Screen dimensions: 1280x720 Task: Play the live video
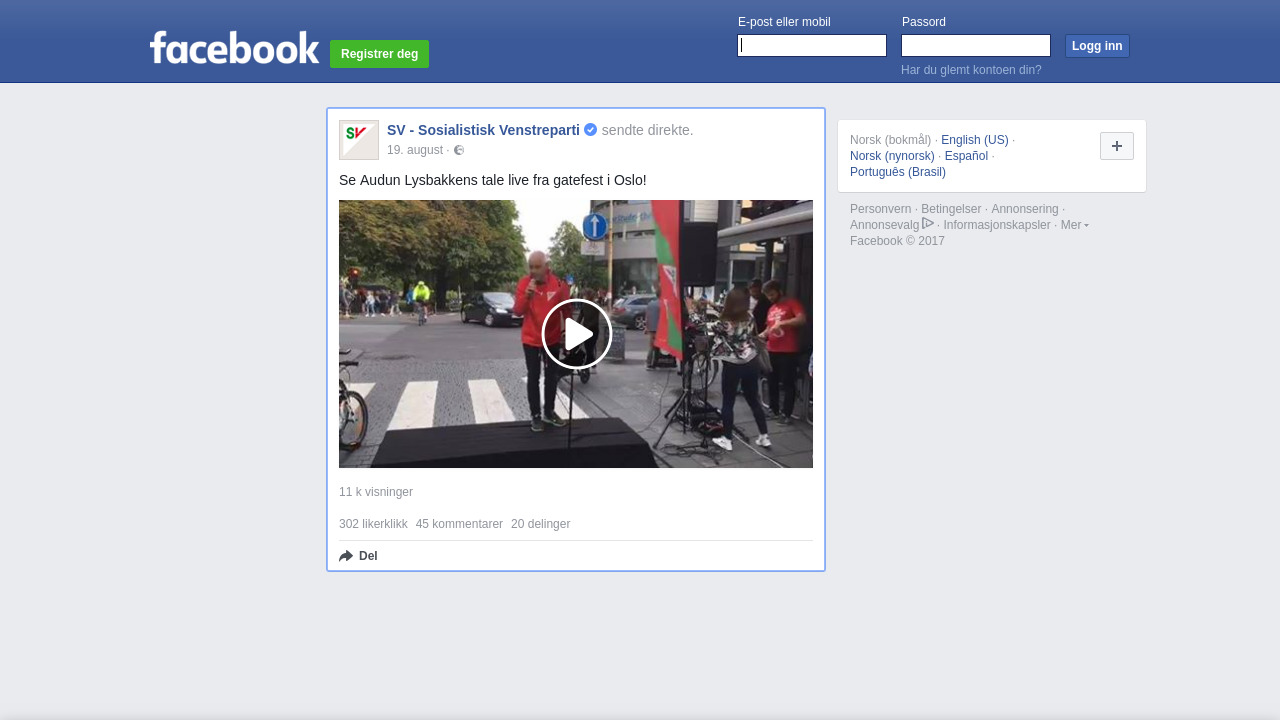click(x=577, y=334)
